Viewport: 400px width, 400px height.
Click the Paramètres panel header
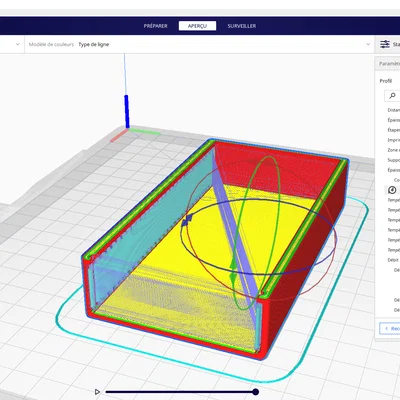388,63
